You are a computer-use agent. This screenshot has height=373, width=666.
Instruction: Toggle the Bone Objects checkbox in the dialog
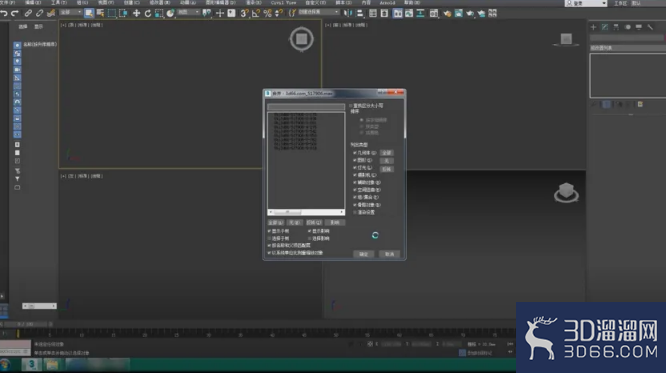(355, 205)
